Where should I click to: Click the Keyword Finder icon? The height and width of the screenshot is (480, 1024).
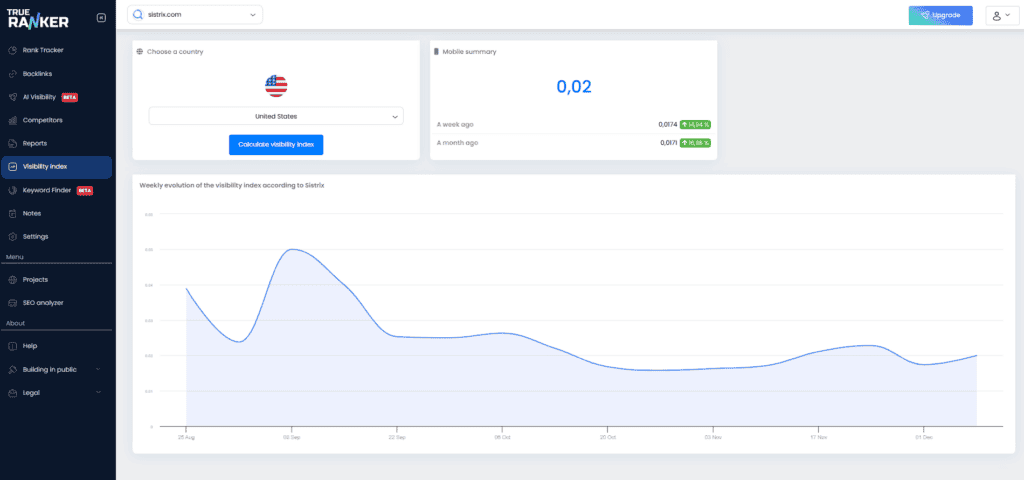[12, 190]
